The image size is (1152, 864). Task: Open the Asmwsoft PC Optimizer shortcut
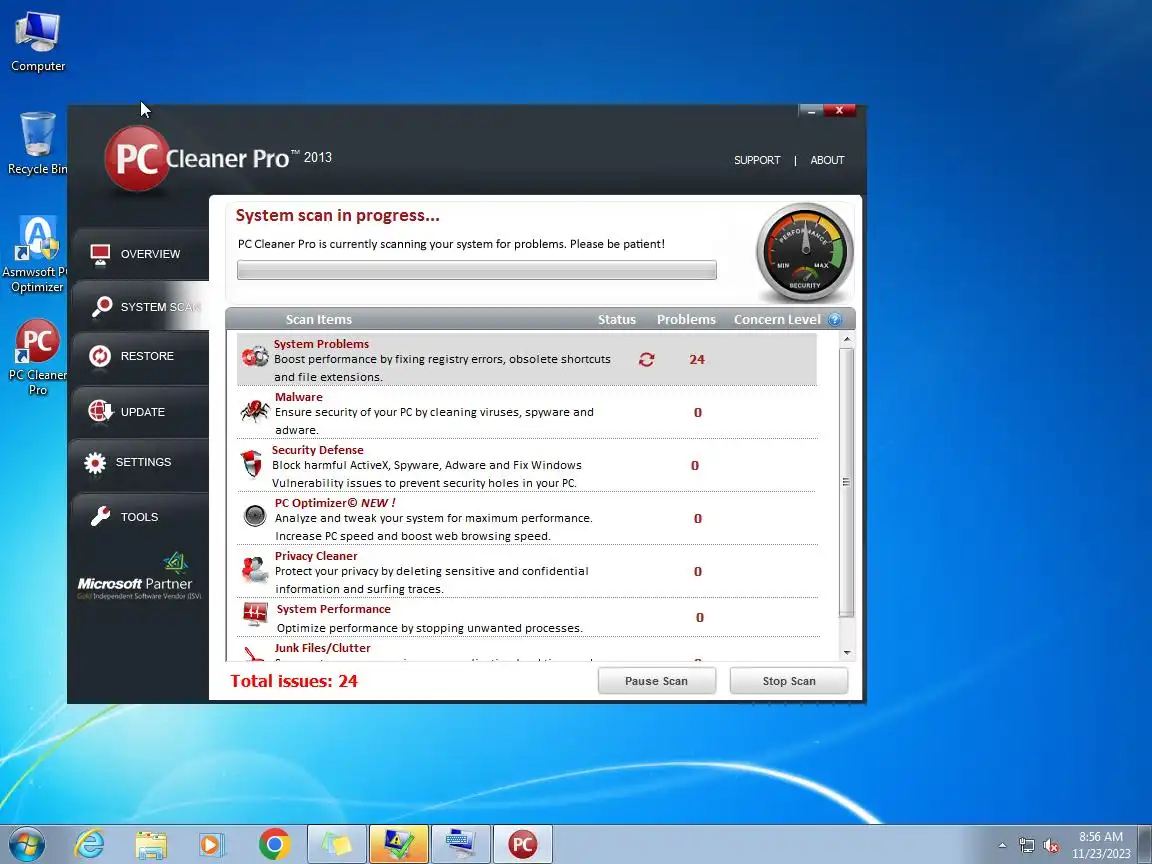[x=35, y=255]
